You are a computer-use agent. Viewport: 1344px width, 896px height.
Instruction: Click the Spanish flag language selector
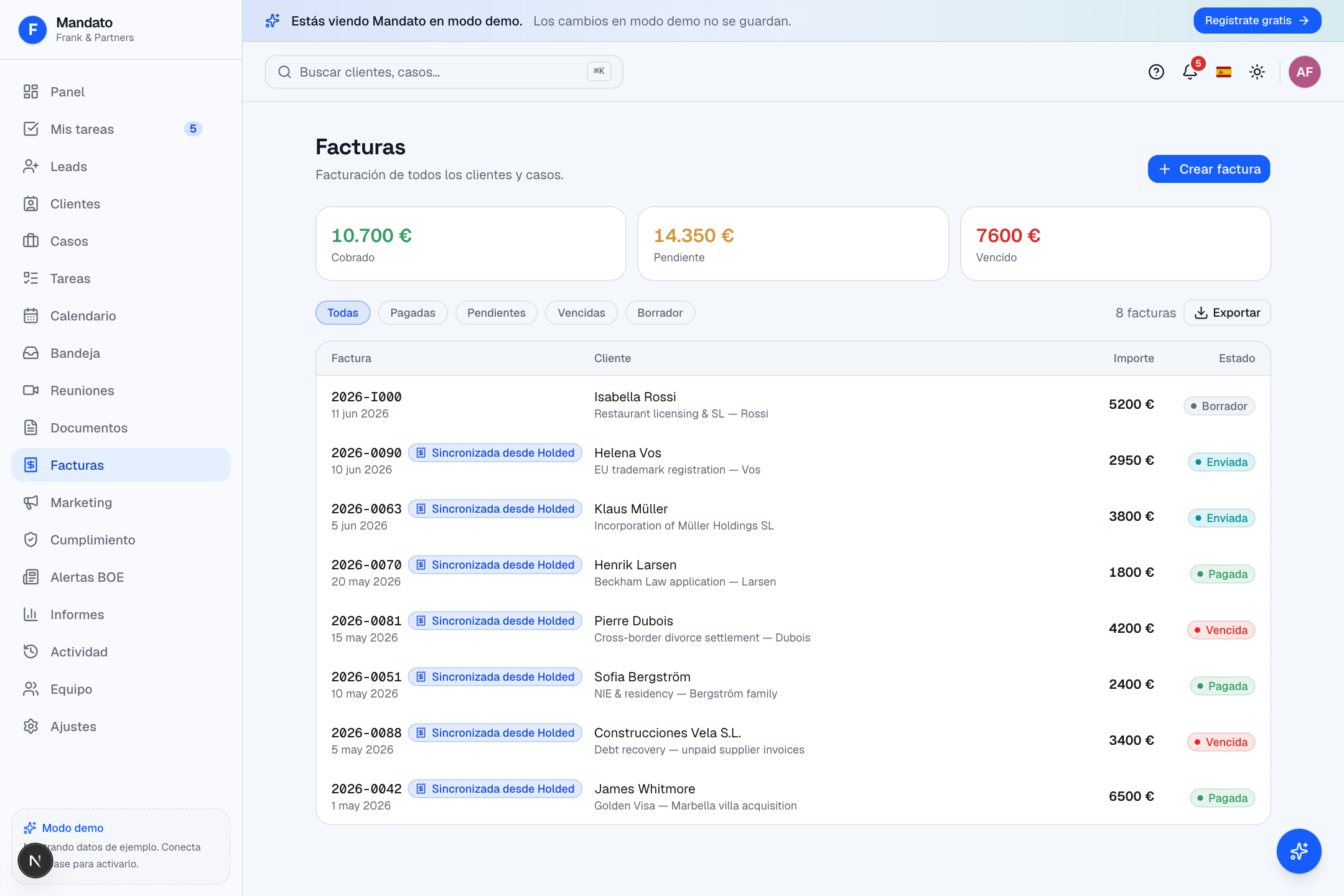pos(1224,72)
